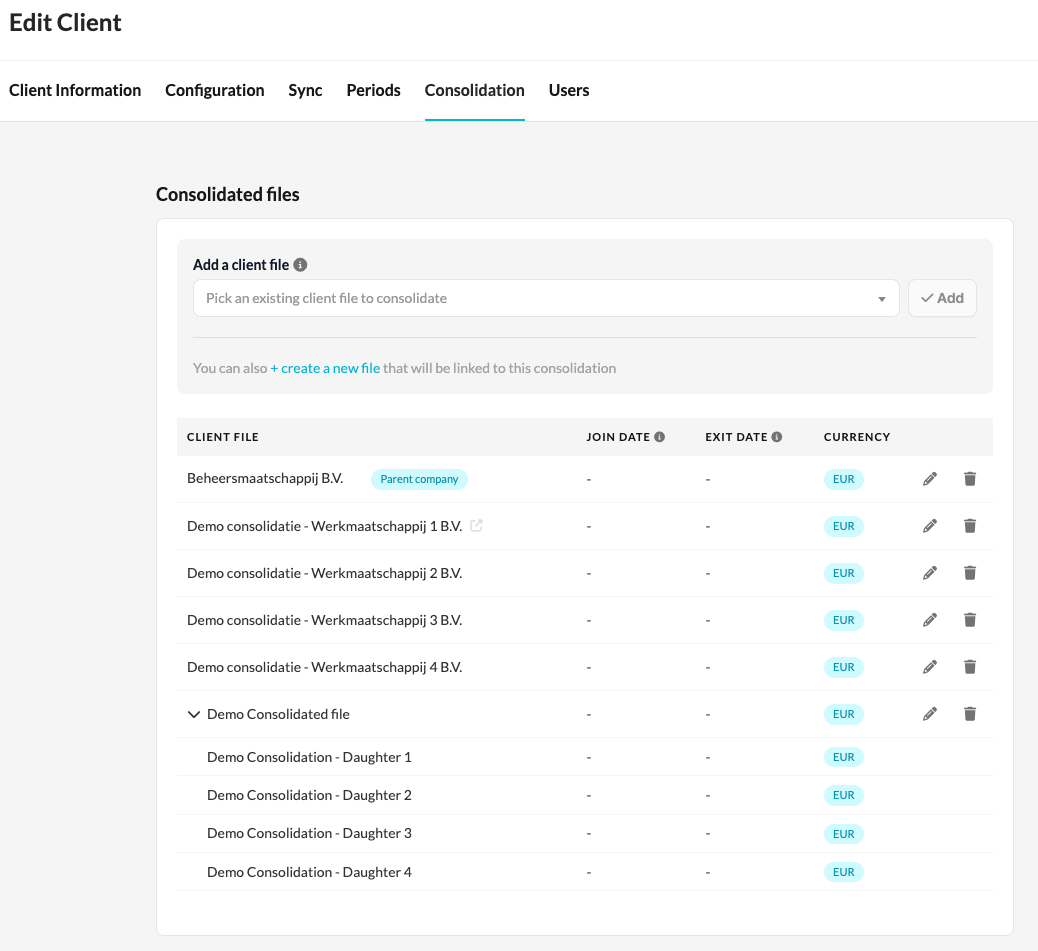This screenshot has width=1038, height=951.
Task: Collapse the Demo Consolidated file group
Action: tap(194, 714)
